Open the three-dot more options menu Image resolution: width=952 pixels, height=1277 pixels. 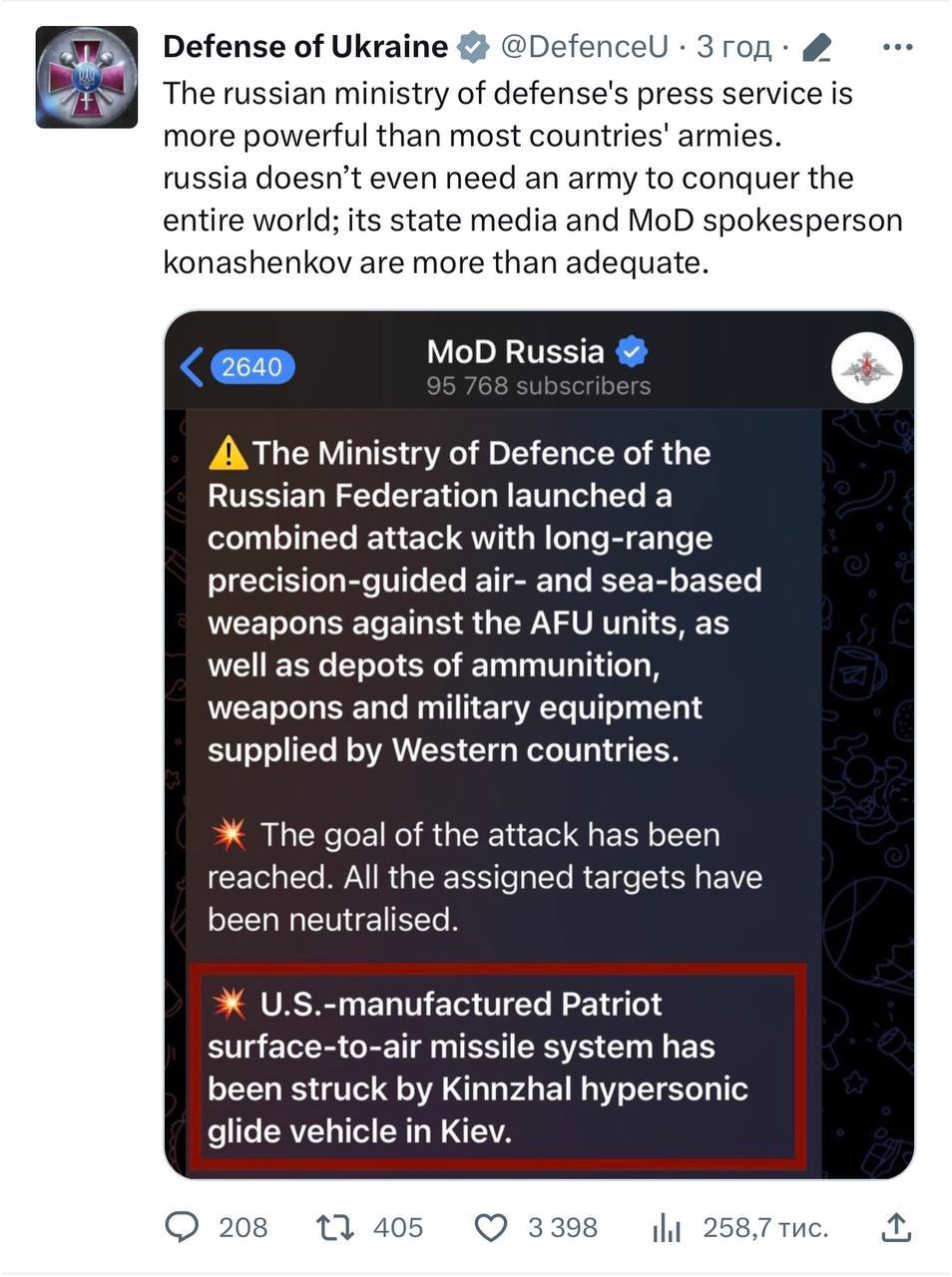click(898, 47)
